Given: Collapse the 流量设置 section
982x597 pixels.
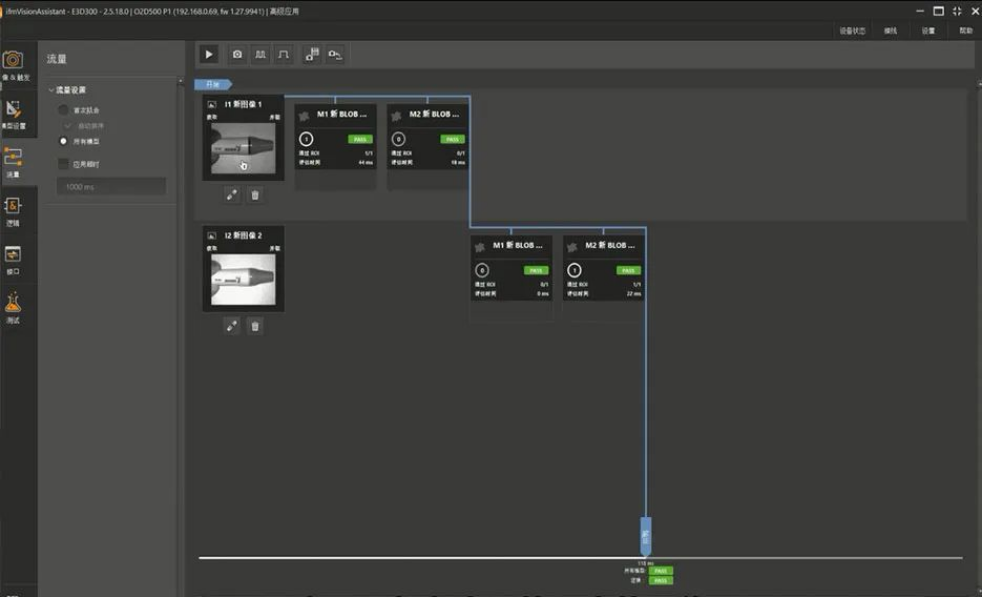Looking at the screenshot, I should (51, 90).
